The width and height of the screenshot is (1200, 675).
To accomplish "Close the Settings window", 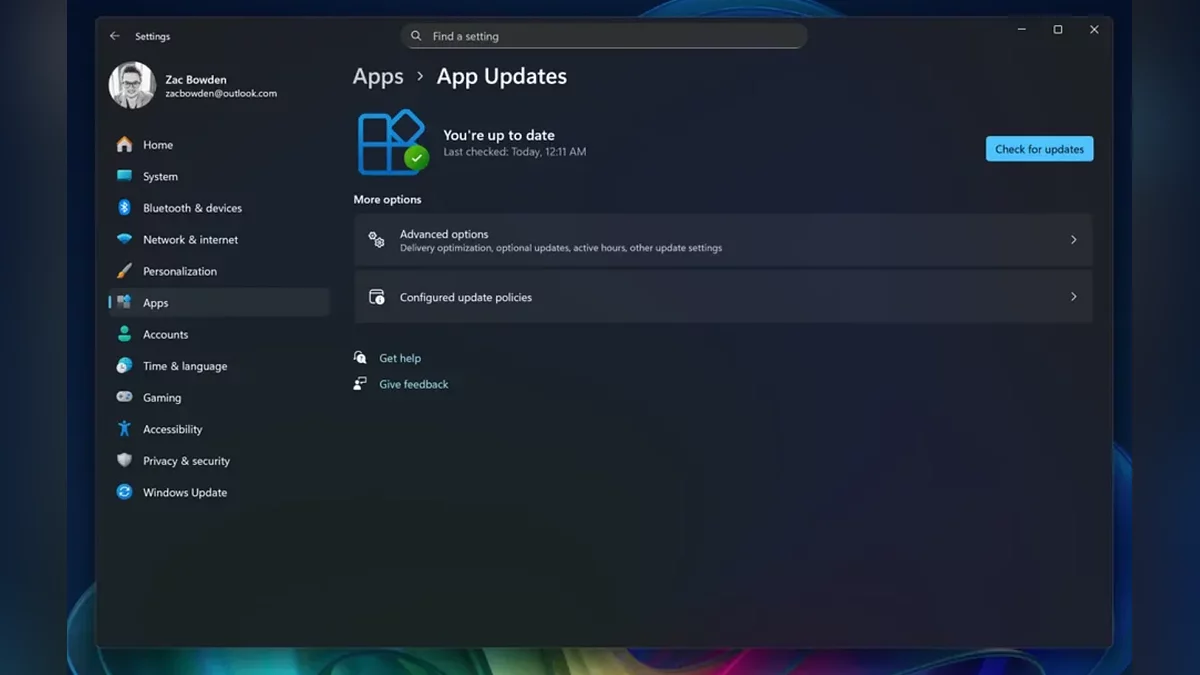I will 1094,30.
